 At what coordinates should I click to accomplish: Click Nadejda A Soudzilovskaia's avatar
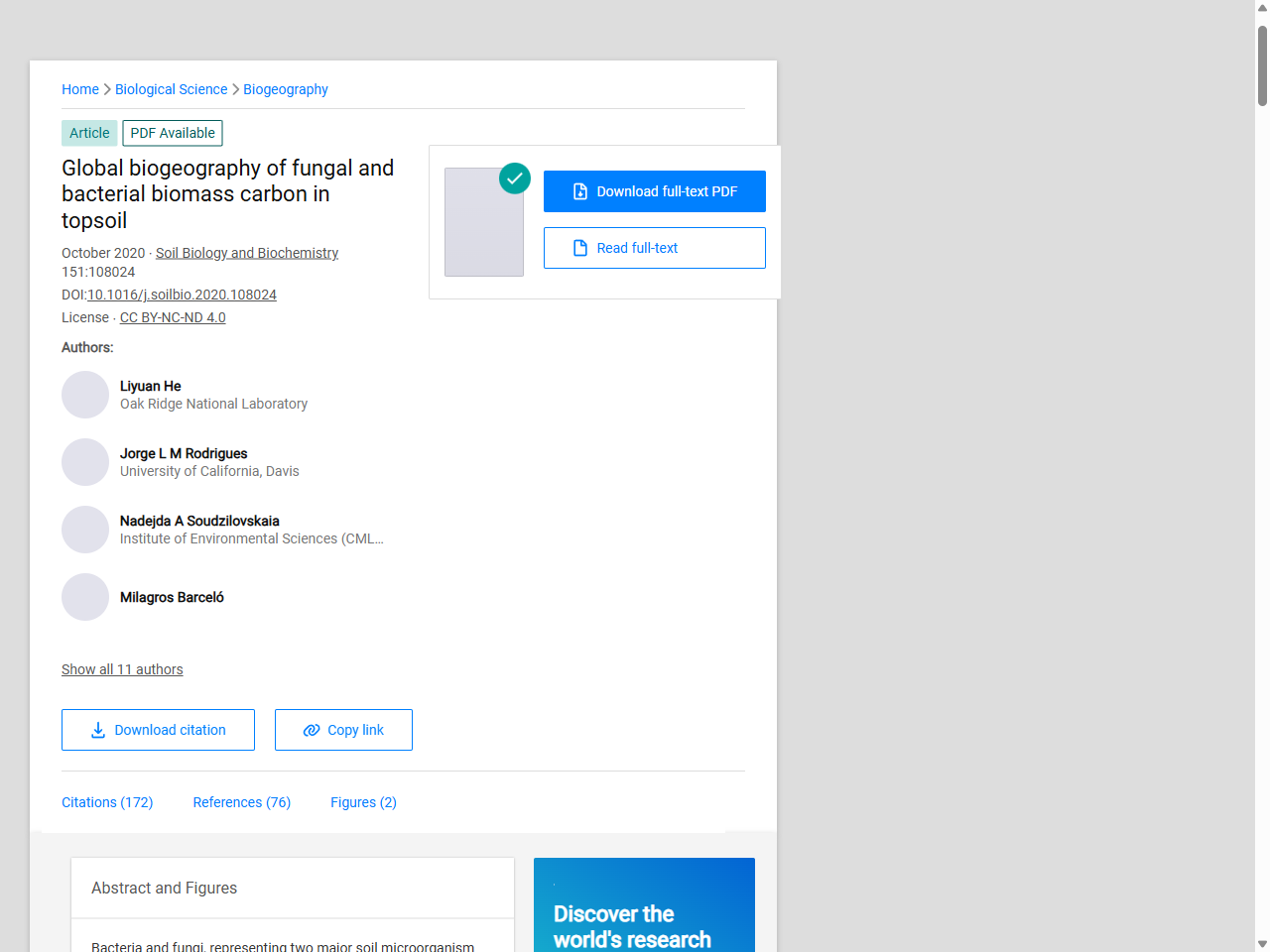(85, 530)
